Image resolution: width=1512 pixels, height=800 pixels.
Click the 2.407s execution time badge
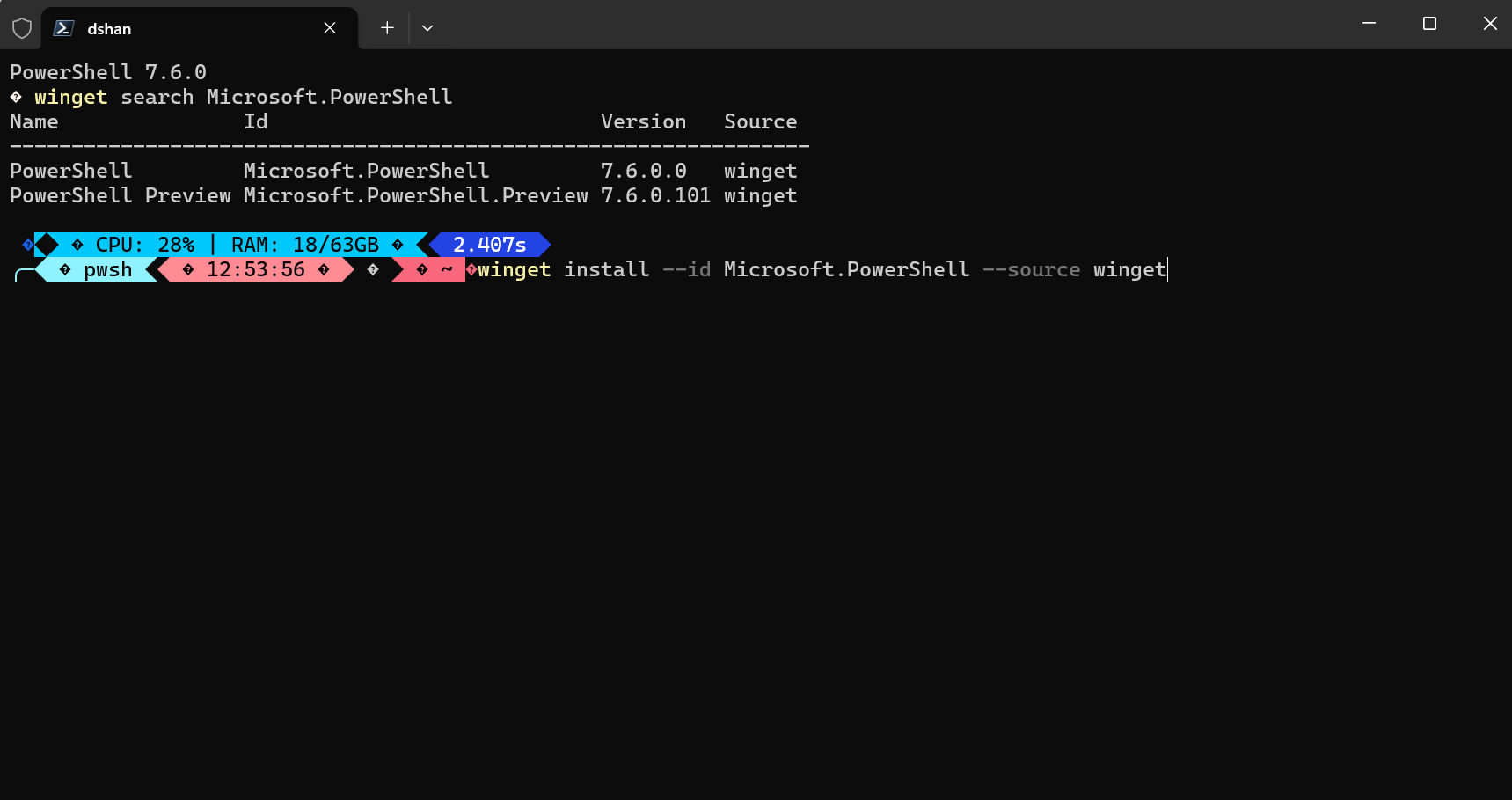489,245
